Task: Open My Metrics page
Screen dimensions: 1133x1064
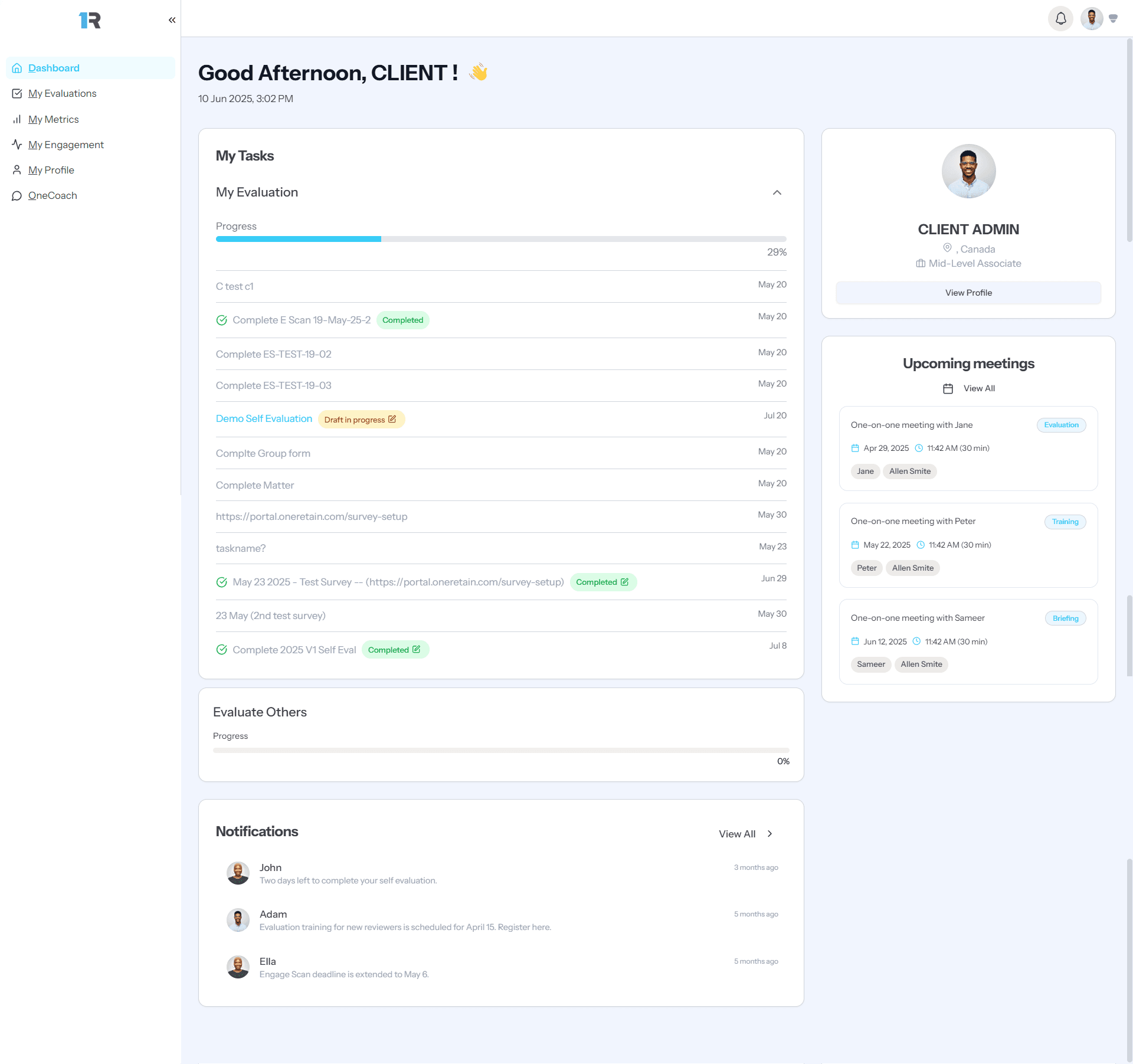Action: coord(53,119)
